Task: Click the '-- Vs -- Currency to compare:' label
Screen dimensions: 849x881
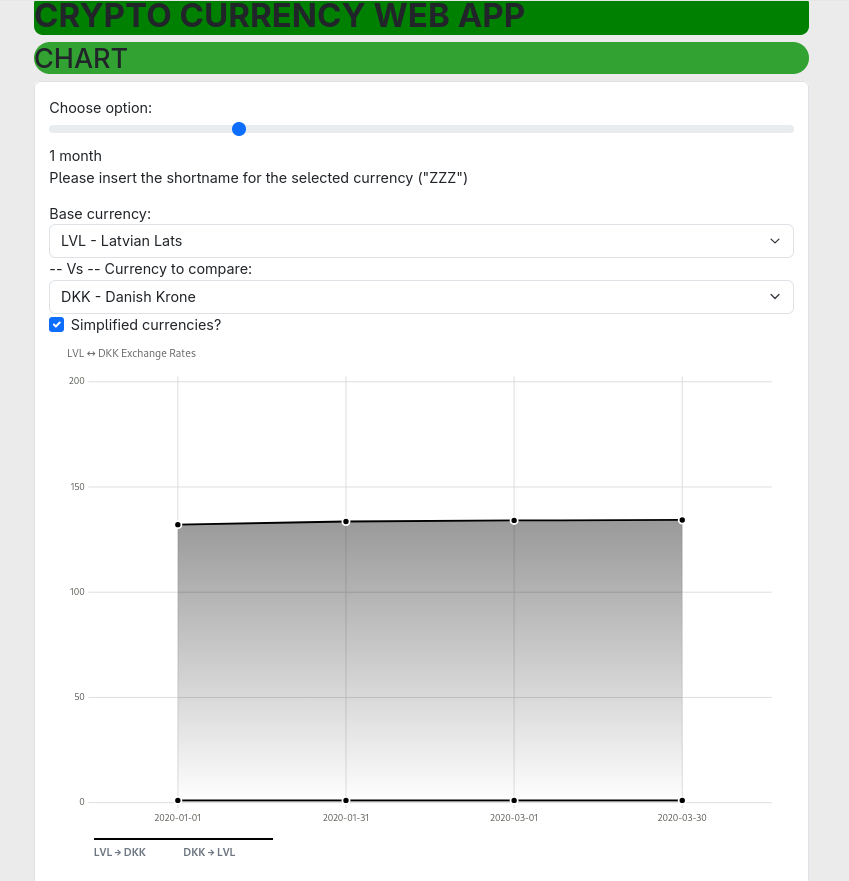Action: (x=151, y=269)
